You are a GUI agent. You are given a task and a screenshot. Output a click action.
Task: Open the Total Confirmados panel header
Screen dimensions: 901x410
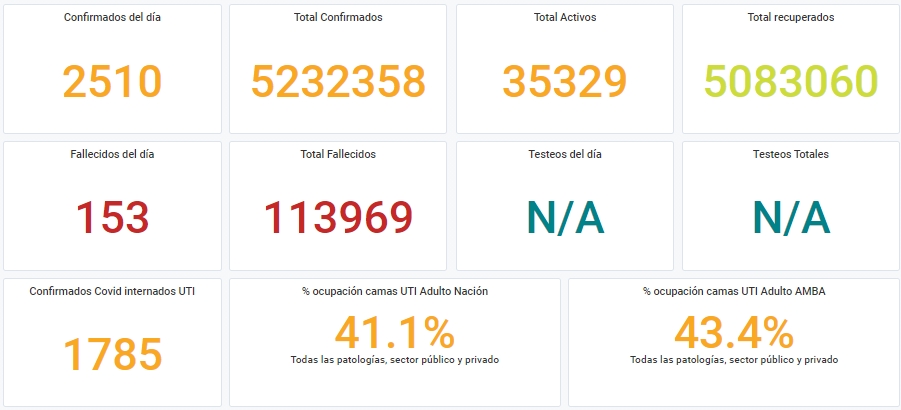(x=338, y=17)
